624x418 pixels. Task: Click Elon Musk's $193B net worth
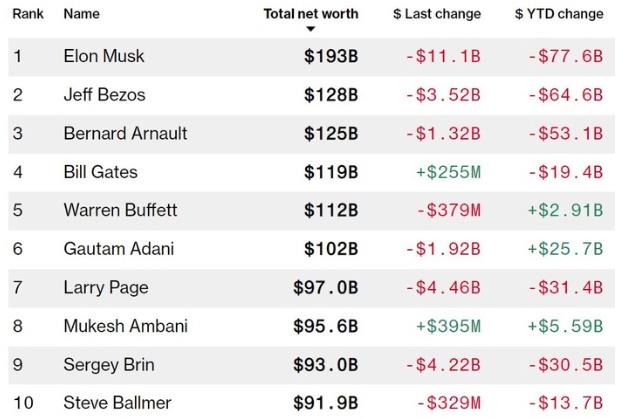(331, 56)
